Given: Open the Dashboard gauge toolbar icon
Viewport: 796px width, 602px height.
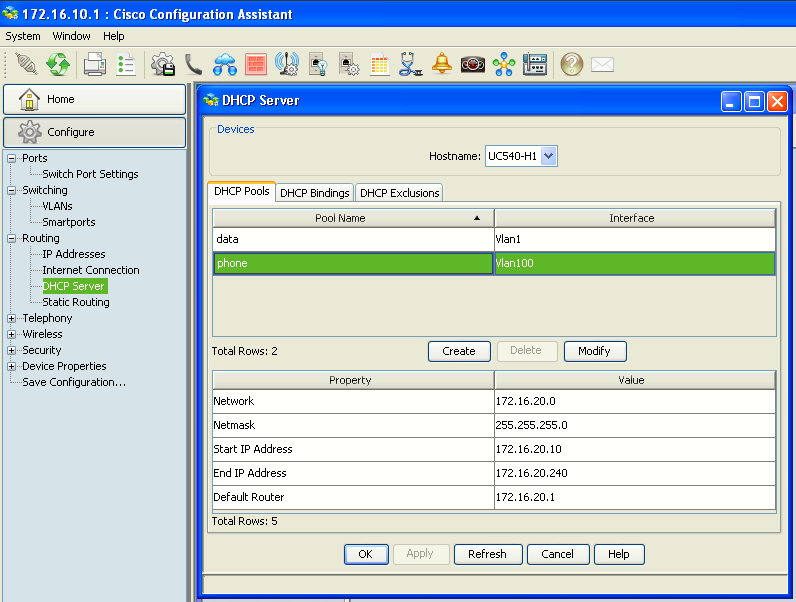Looking at the screenshot, I should click(473, 64).
